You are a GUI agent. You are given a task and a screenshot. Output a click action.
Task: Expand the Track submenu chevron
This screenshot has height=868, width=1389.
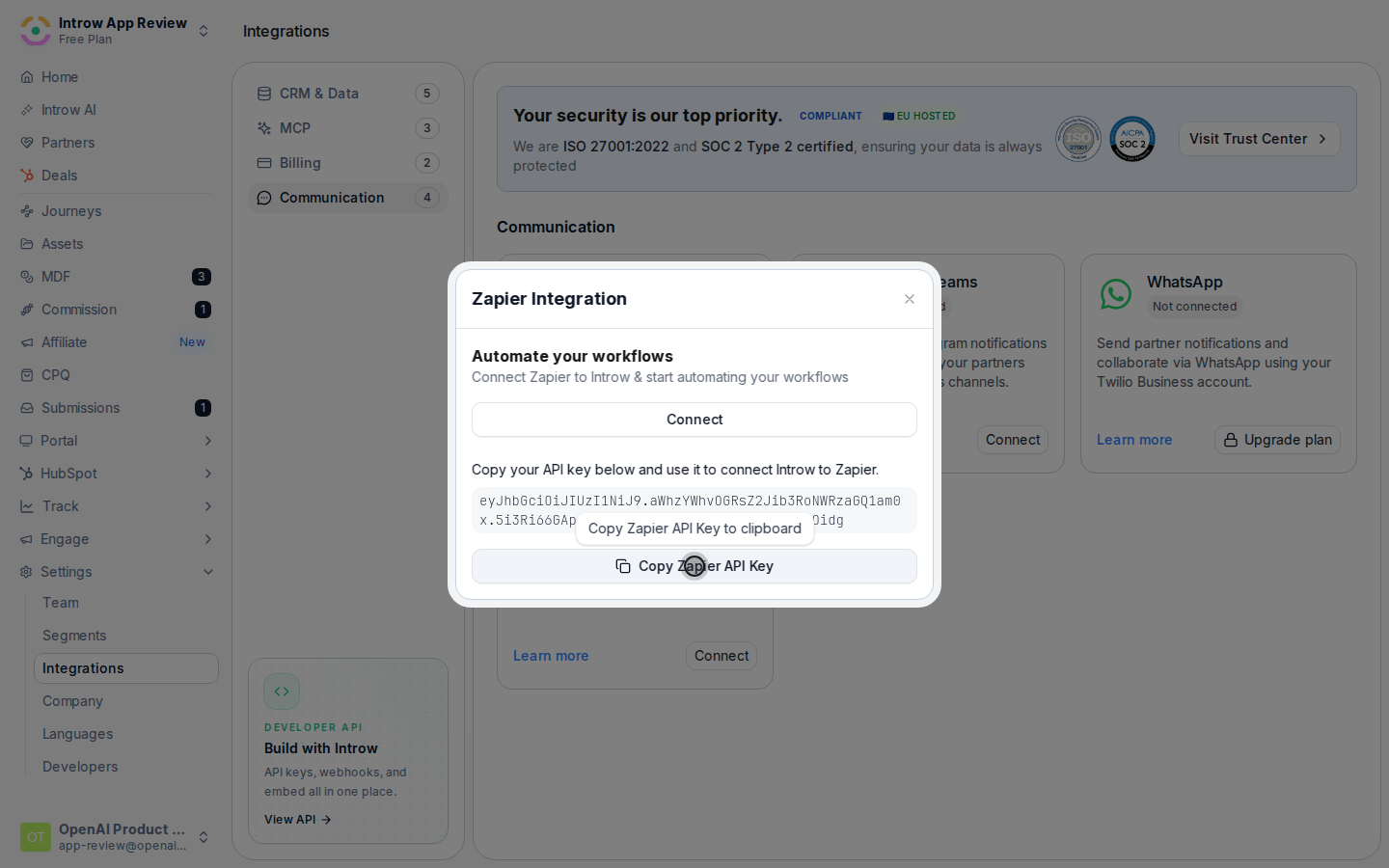[x=207, y=506]
